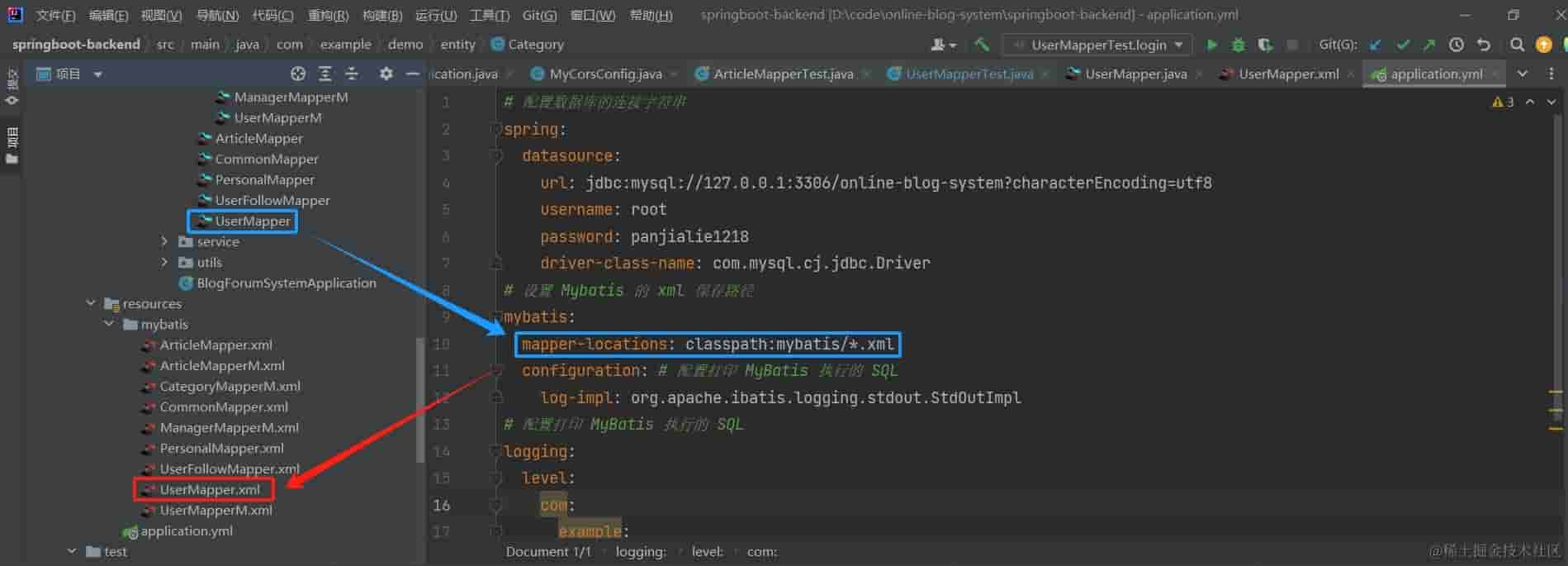Open the 帮助(H) menu
Image resolution: width=1568 pixels, height=566 pixels.
651,15
